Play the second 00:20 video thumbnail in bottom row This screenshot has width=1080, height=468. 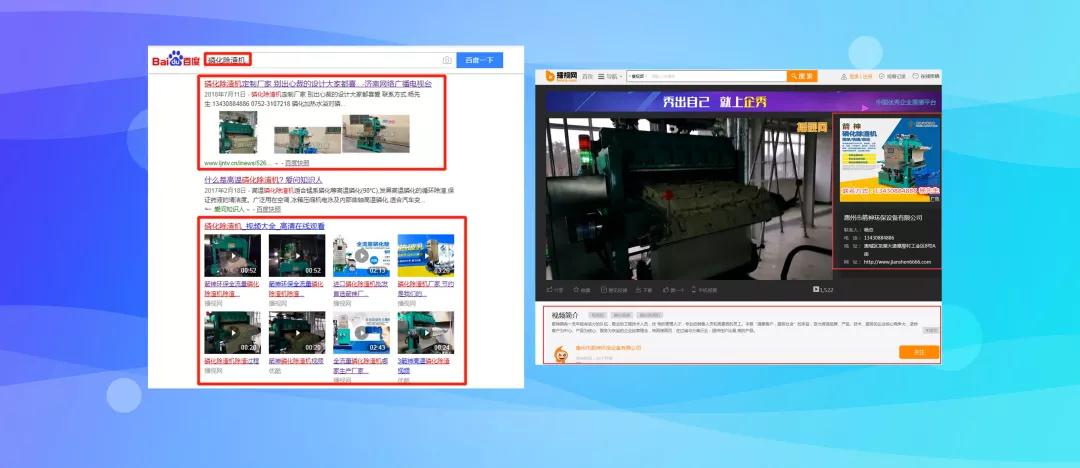coord(297,333)
